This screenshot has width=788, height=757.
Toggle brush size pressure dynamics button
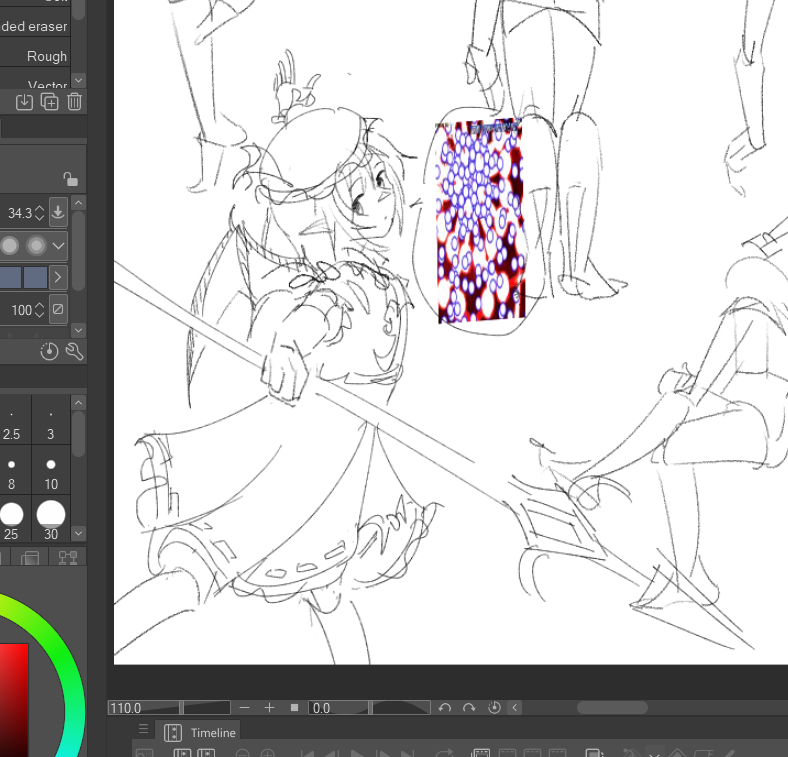58,212
